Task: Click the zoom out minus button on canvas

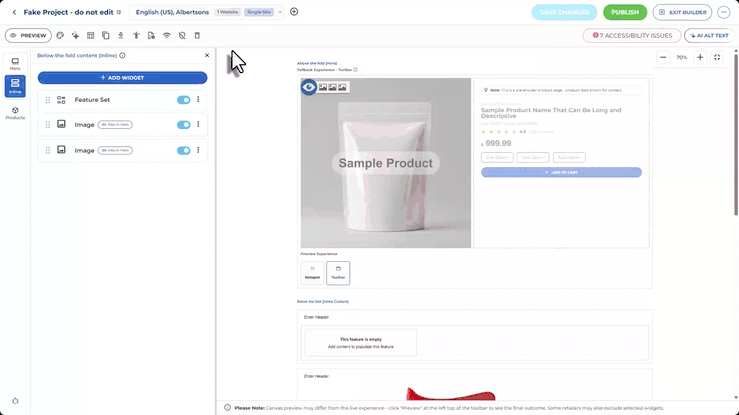Action: click(663, 57)
